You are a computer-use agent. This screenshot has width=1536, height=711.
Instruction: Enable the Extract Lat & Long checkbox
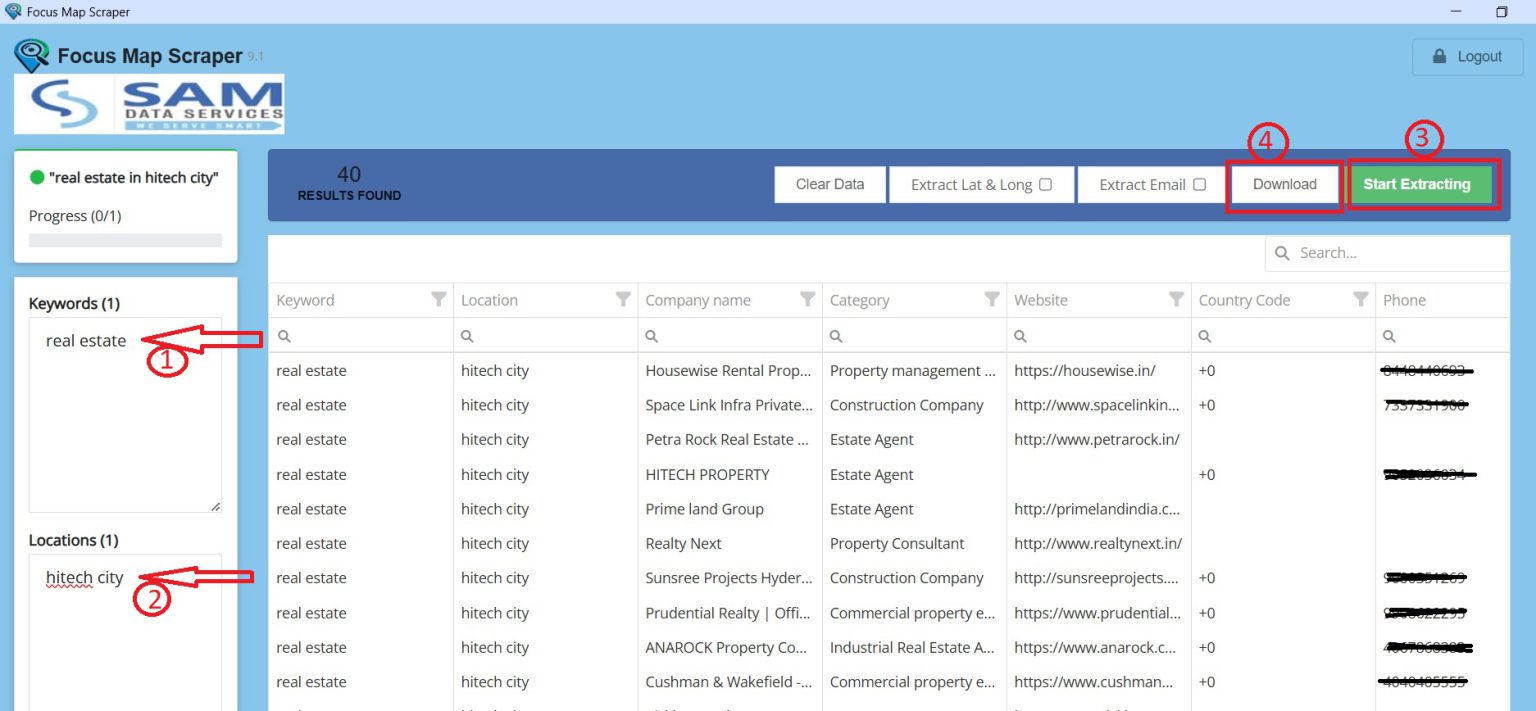[x=1045, y=185]
